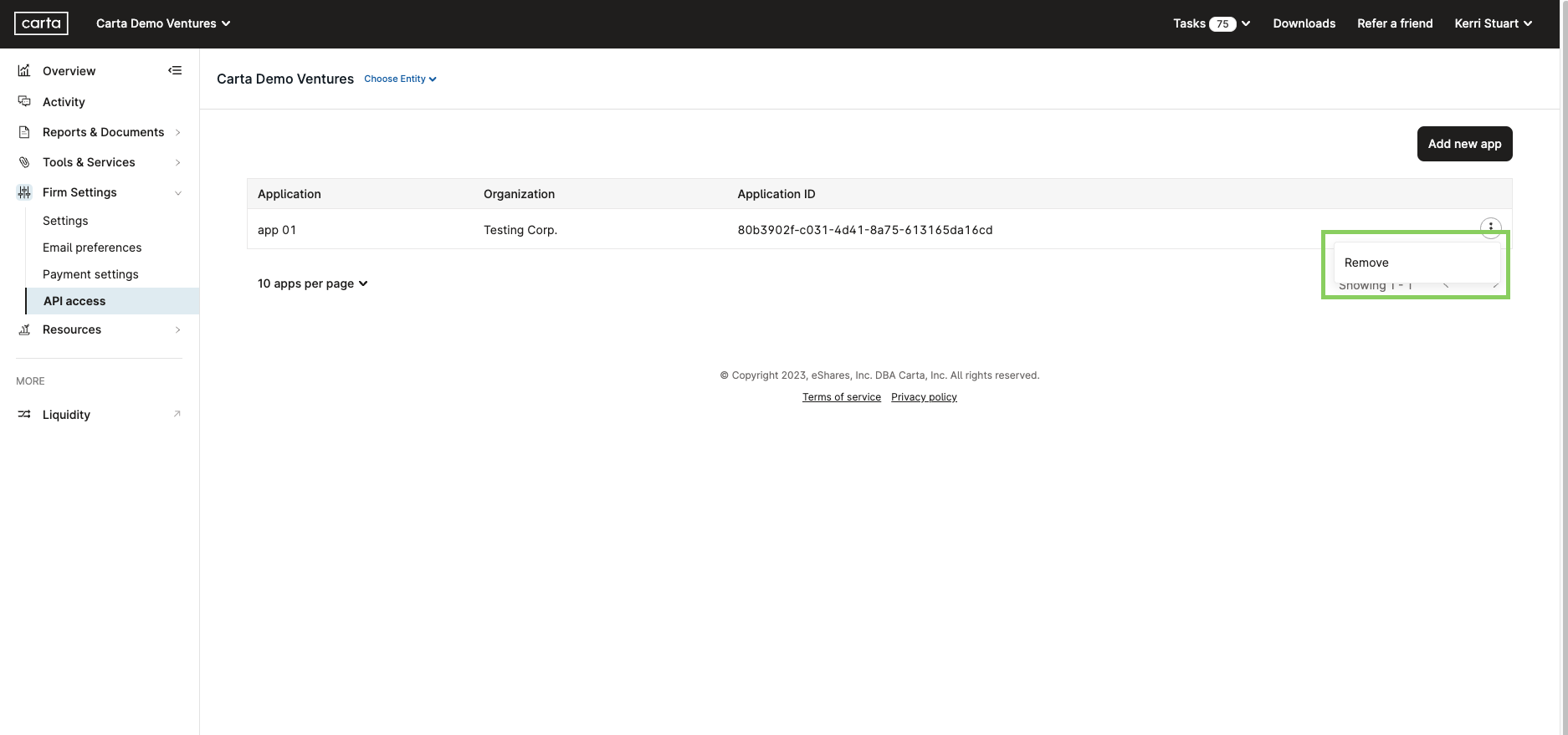Change the 10 apps per page setting

pyautogui.click(x=313, y=283)
